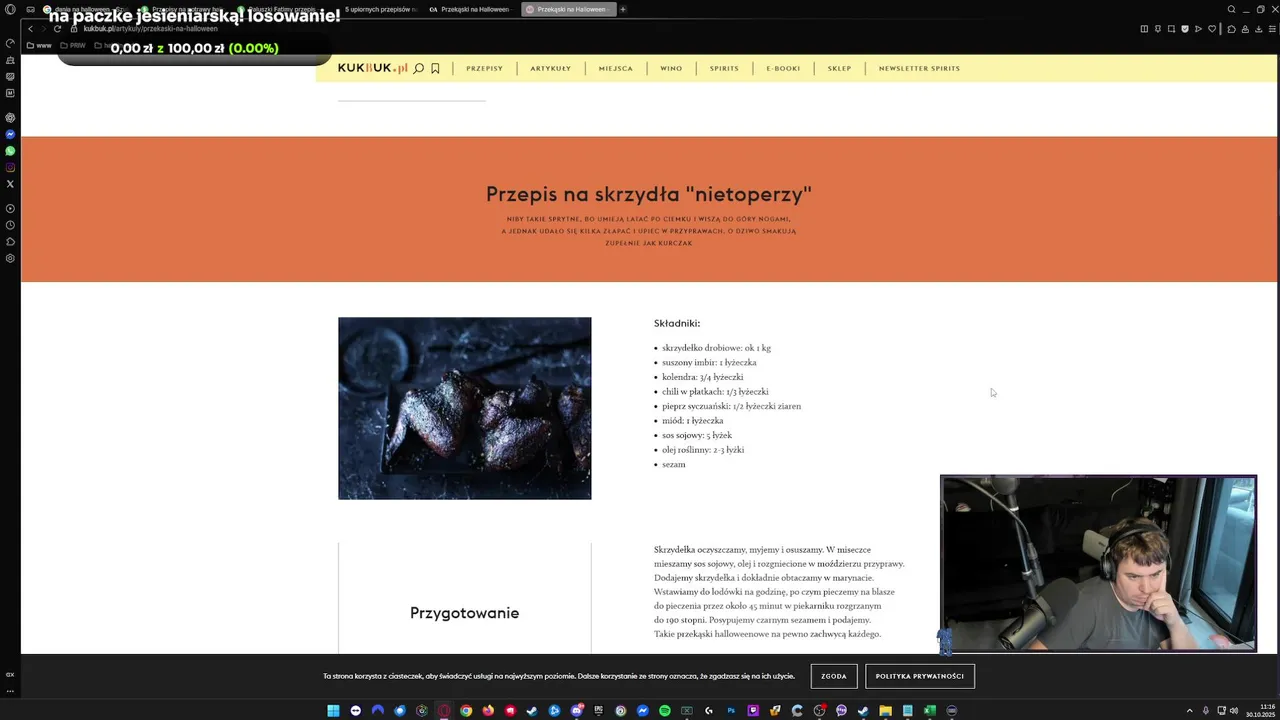Switch to 'dania na halloween' Google tab

[x=85, y=9]
